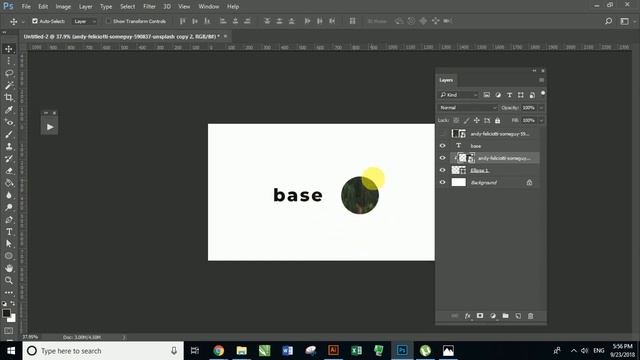640x360 pixels.
Task: Open the File menu
Action: [x=26, y=7]
